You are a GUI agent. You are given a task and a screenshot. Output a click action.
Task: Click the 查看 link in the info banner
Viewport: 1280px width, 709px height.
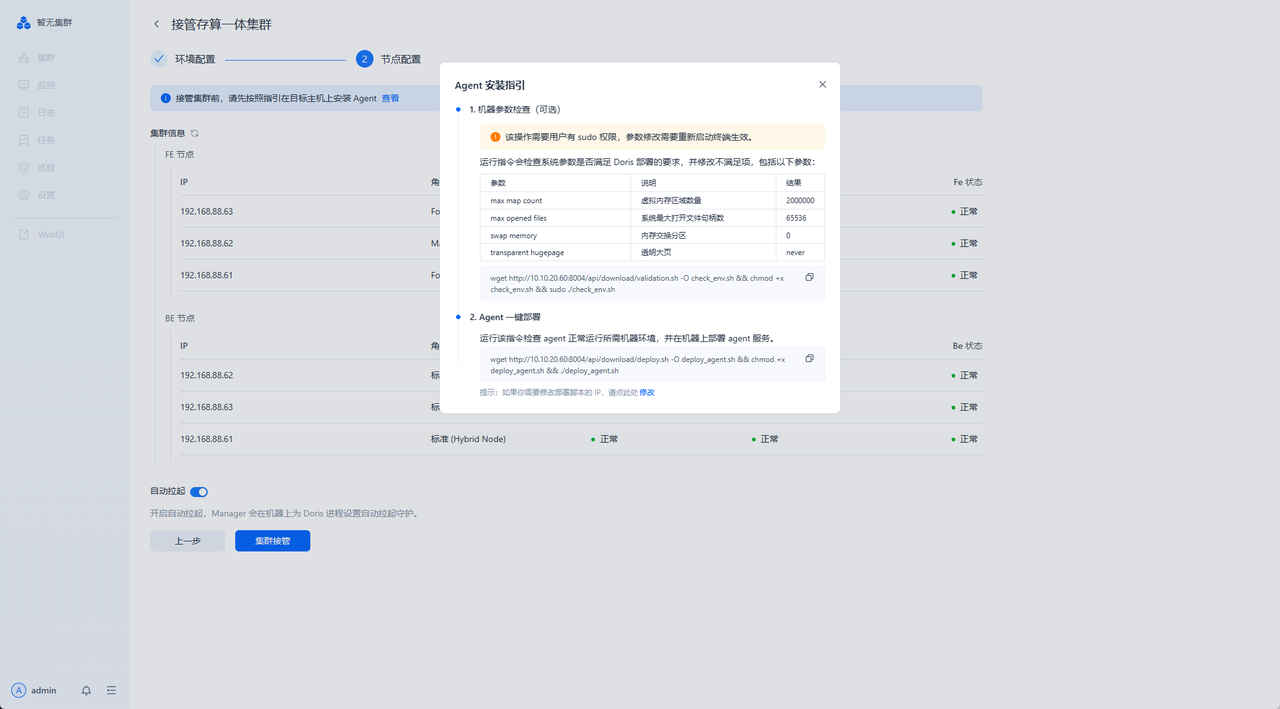pos(390,98)
